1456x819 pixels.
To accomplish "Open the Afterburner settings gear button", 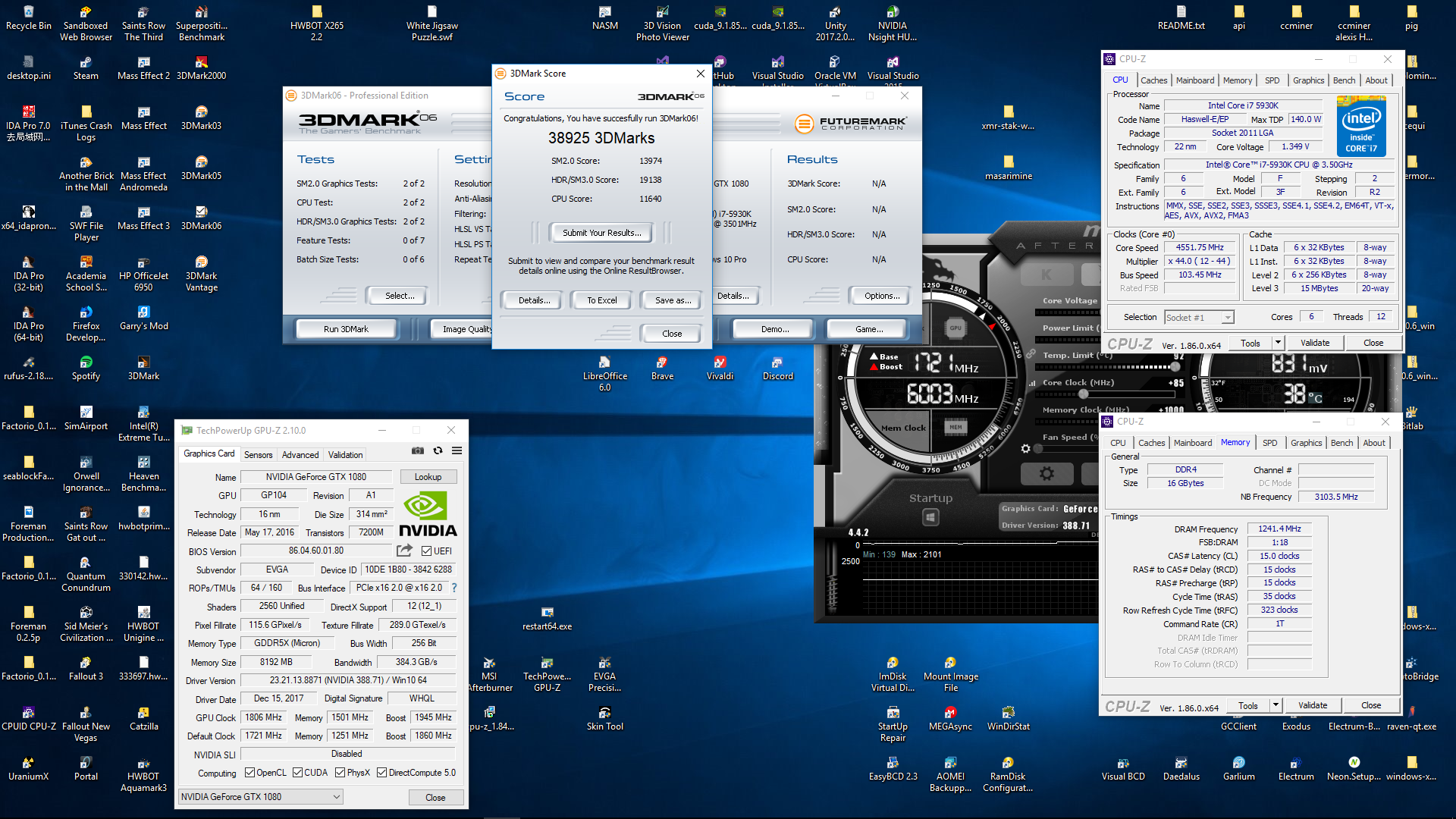I will click(1046, 474).
